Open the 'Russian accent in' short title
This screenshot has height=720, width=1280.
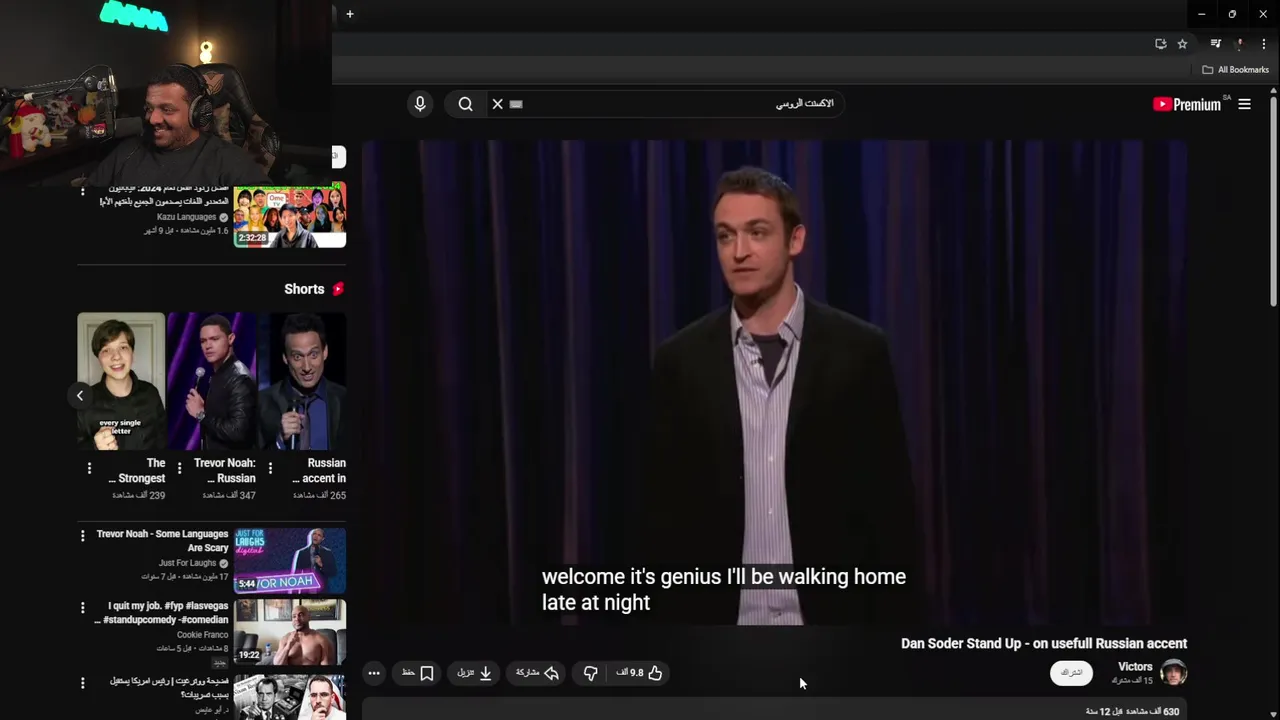pyautogui.click(x=319, y=471)
